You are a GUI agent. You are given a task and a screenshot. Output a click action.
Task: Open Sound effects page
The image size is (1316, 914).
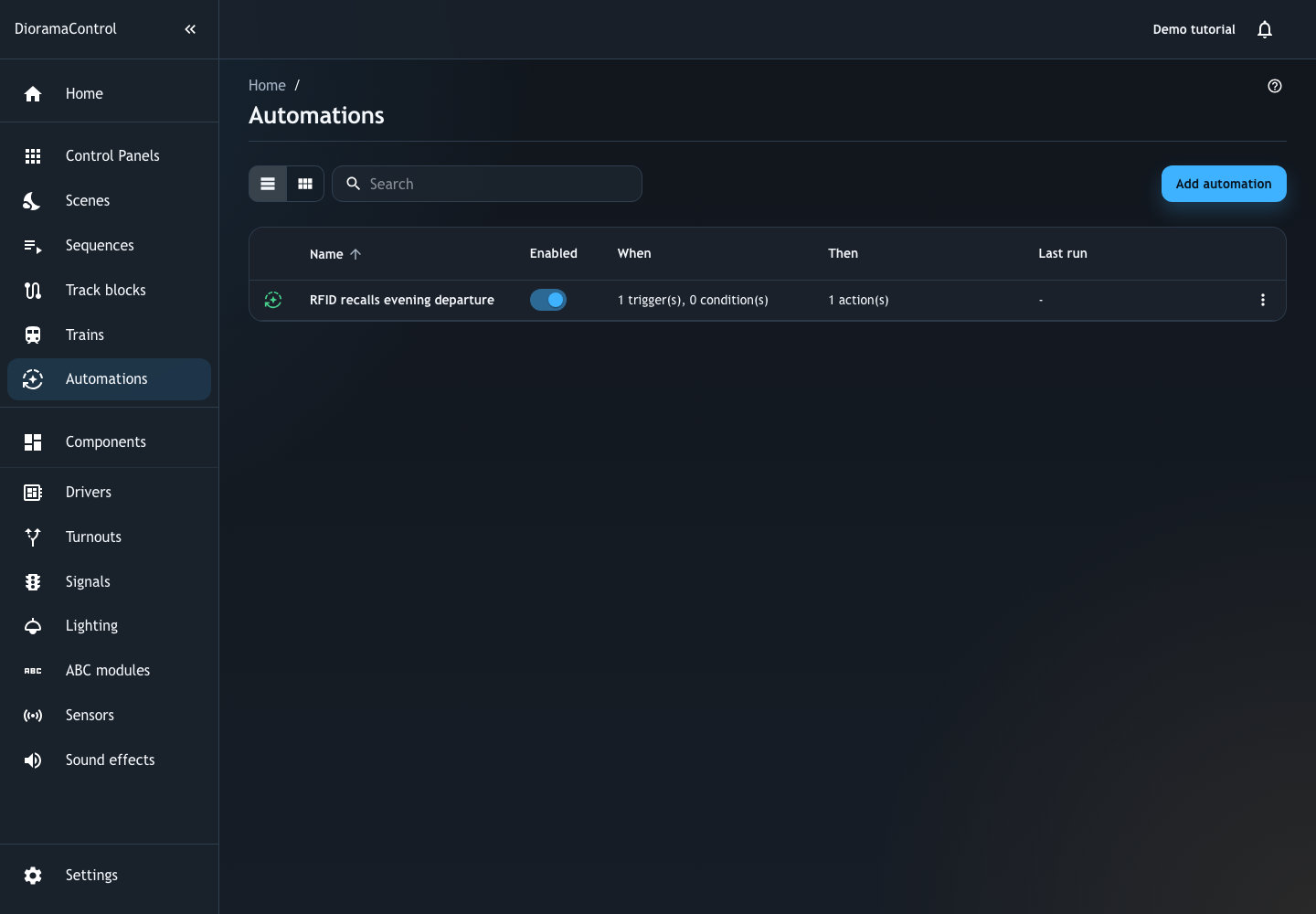110,760
